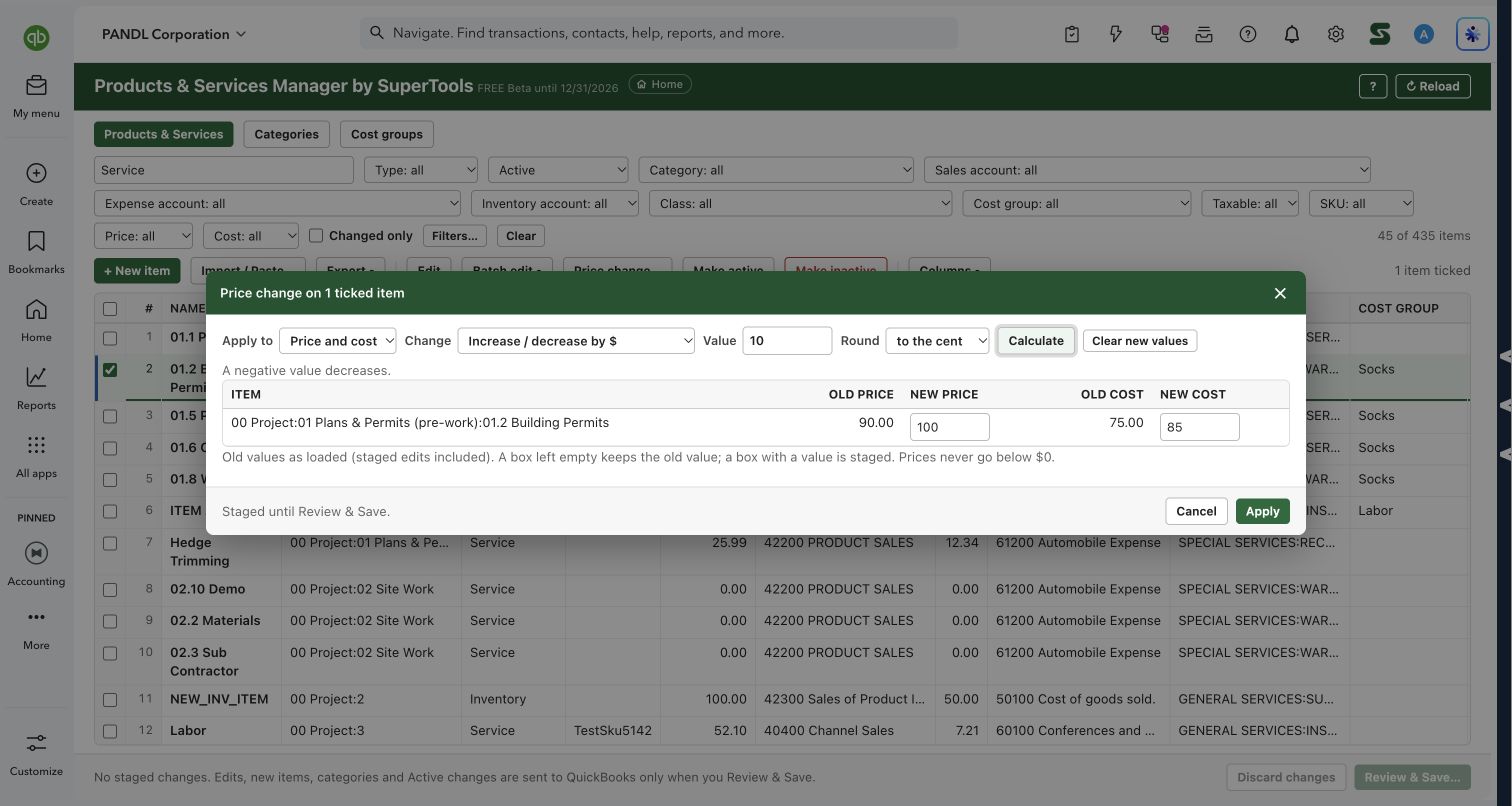Click the Value input field
This screenshot has width=1512, height=806.
787,341
